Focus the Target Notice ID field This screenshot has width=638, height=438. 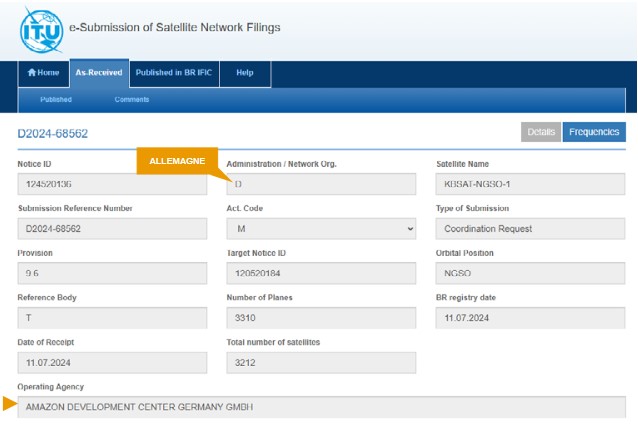click(321, 273)
